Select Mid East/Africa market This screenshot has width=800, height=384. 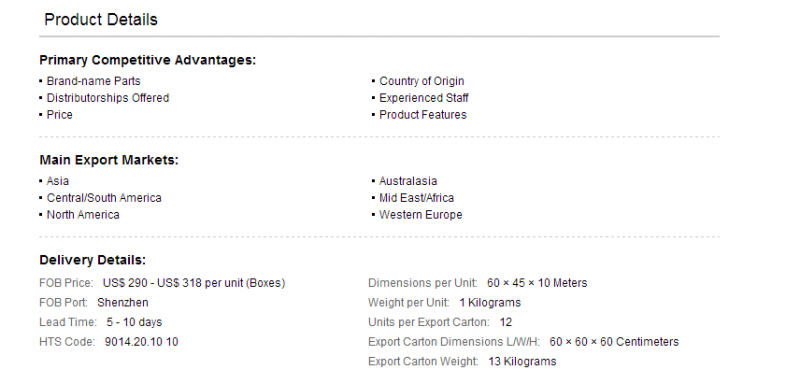[416, 198]
